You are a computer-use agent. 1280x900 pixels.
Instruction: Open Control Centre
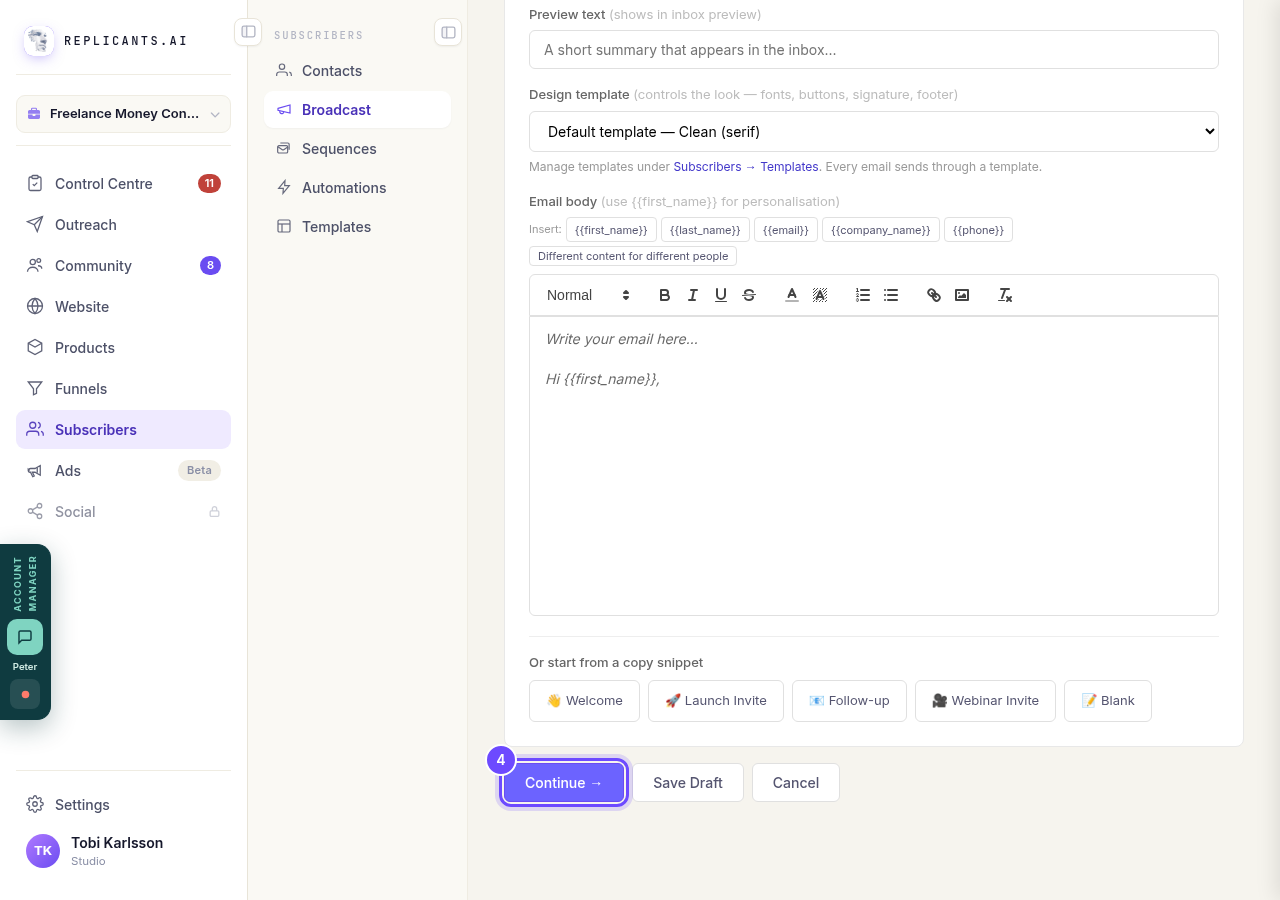tap(123, 184)
